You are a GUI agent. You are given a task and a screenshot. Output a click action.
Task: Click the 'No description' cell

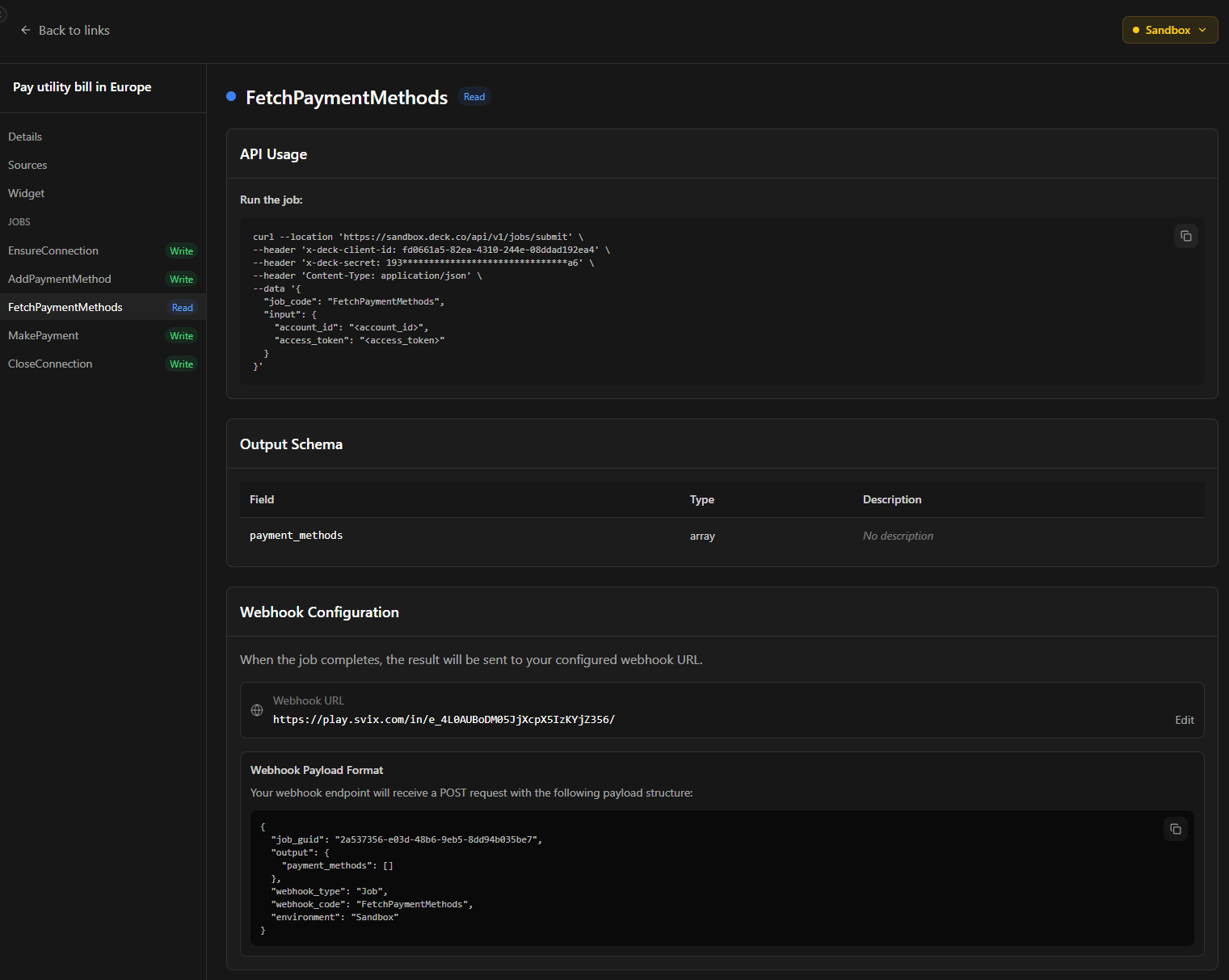click(x=898, y=536)
